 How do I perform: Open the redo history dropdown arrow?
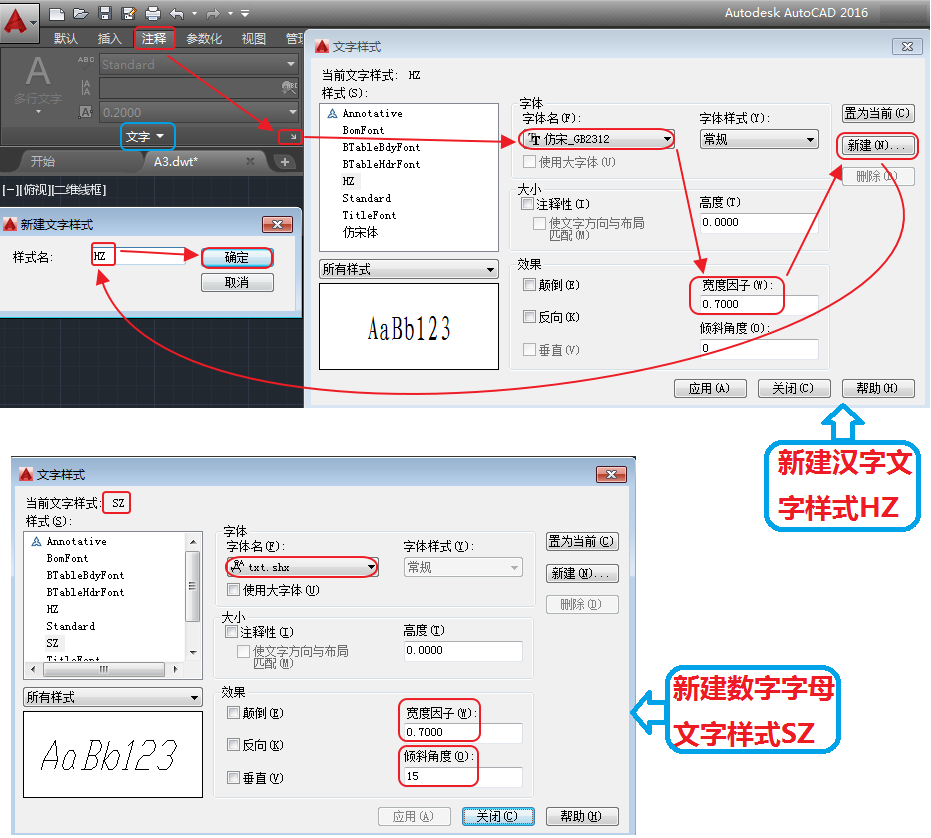coord(230,13)
